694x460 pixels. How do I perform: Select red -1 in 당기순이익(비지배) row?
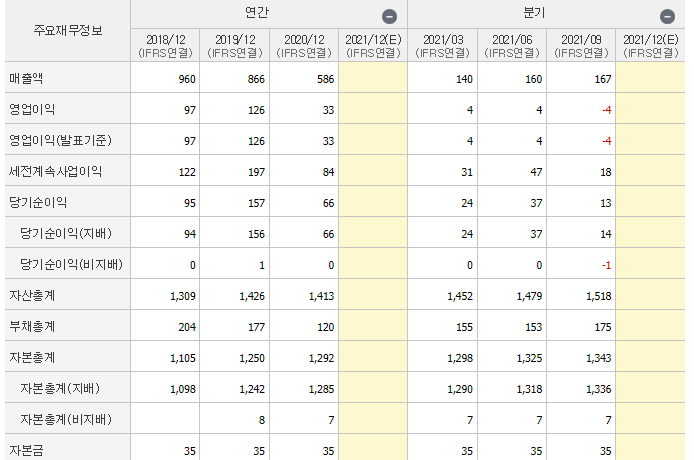point(606,265)
